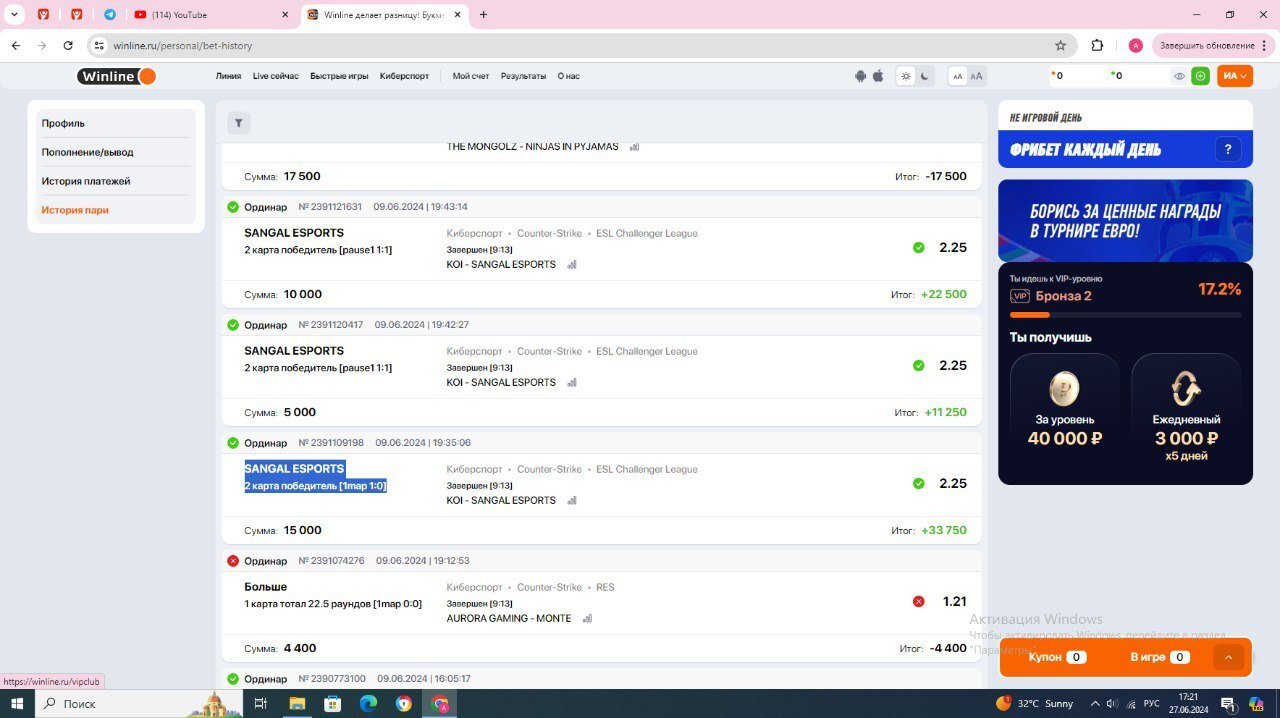Open the Киберспорт menu item
This screenshot has width=1280, height=718.
tap(404, 76)
